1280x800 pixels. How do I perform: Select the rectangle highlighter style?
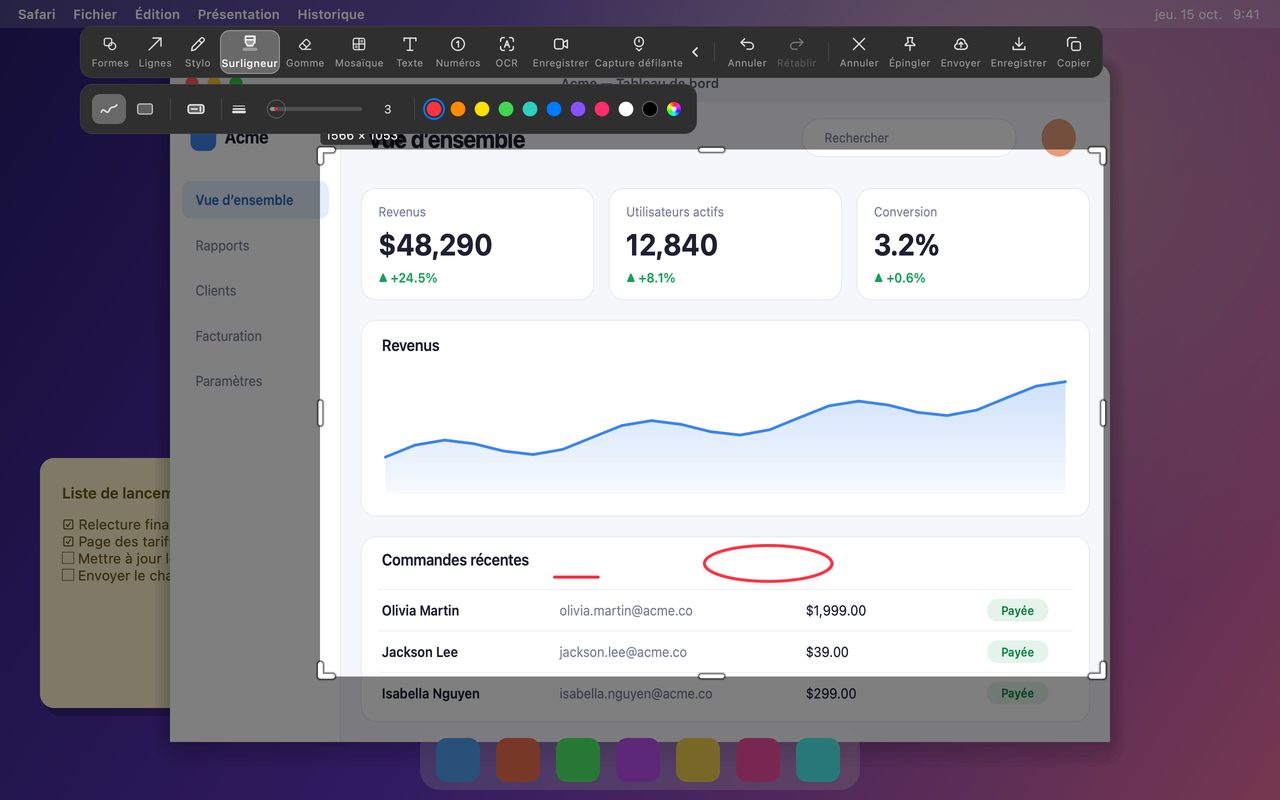[x=145, y=109]
